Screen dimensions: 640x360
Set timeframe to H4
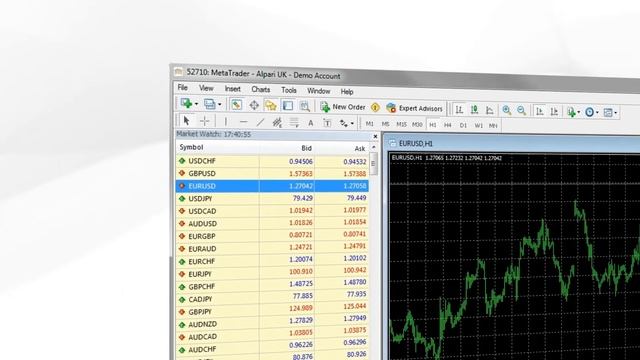point(448,125)
